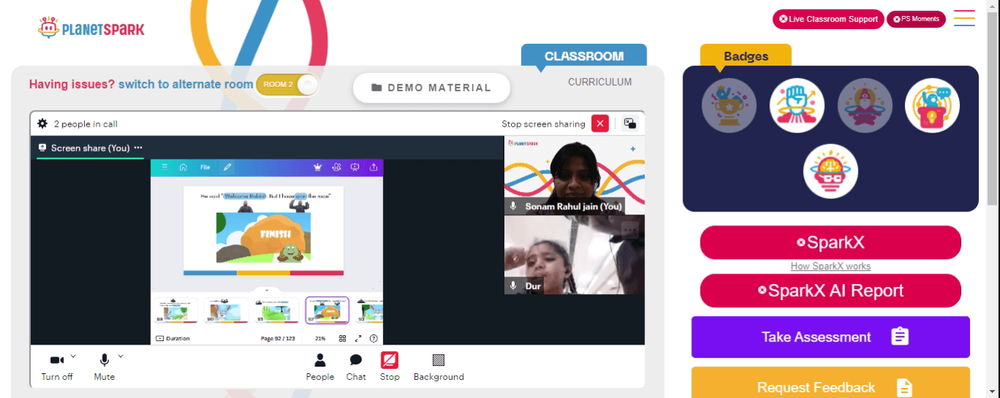Click Take Assessment button
The image size is (1000, 398).
pyautogui.click(x=830, y=337)
